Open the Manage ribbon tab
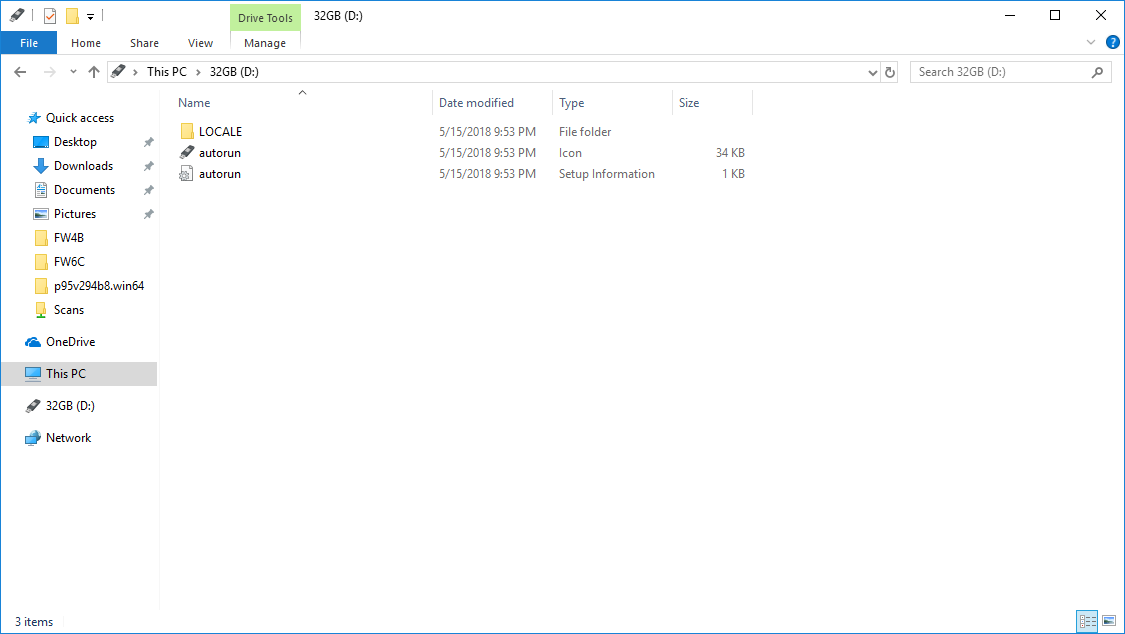1125x634 pixels. (265, 43)
